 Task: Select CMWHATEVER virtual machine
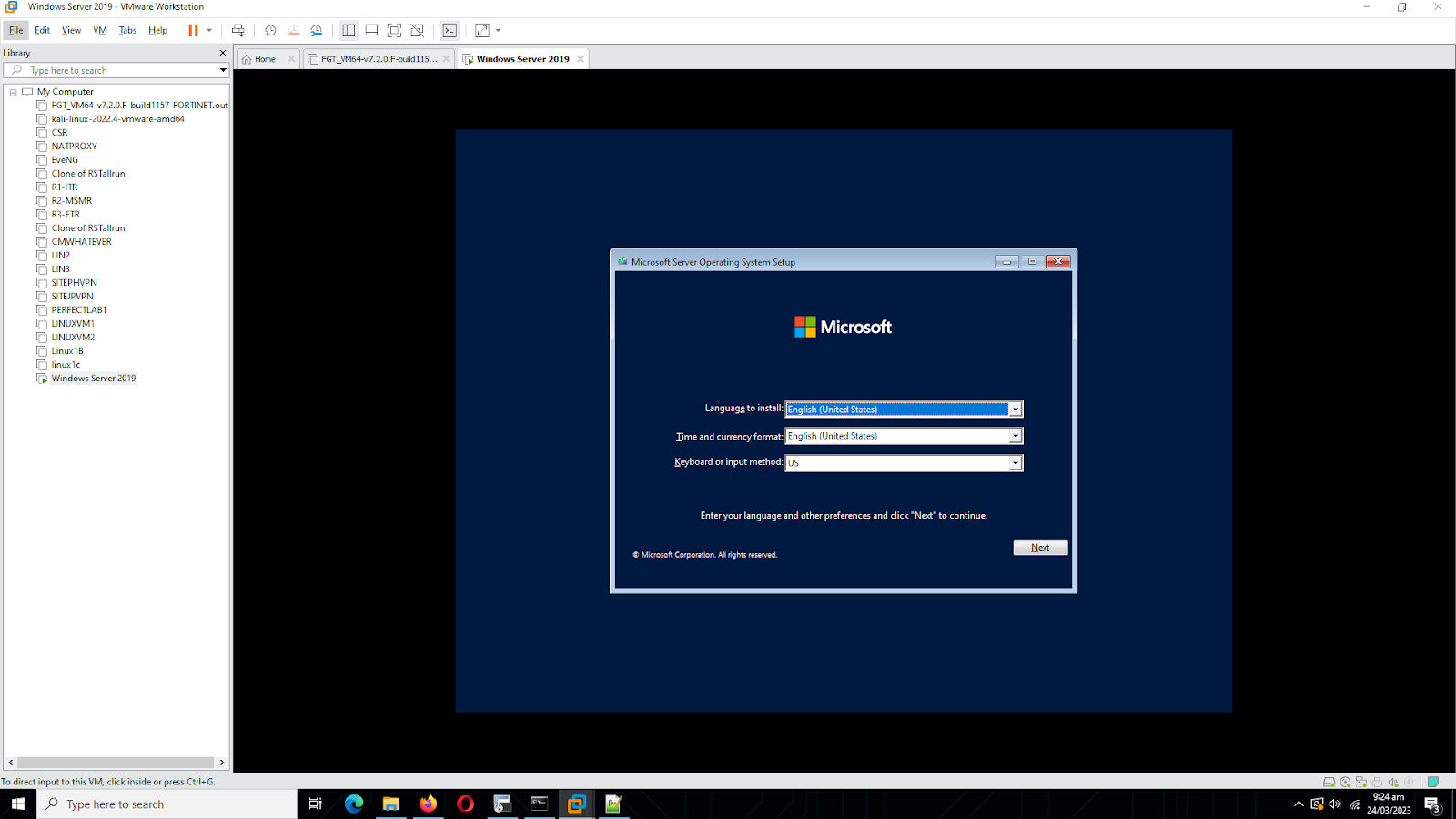[81, 242]
